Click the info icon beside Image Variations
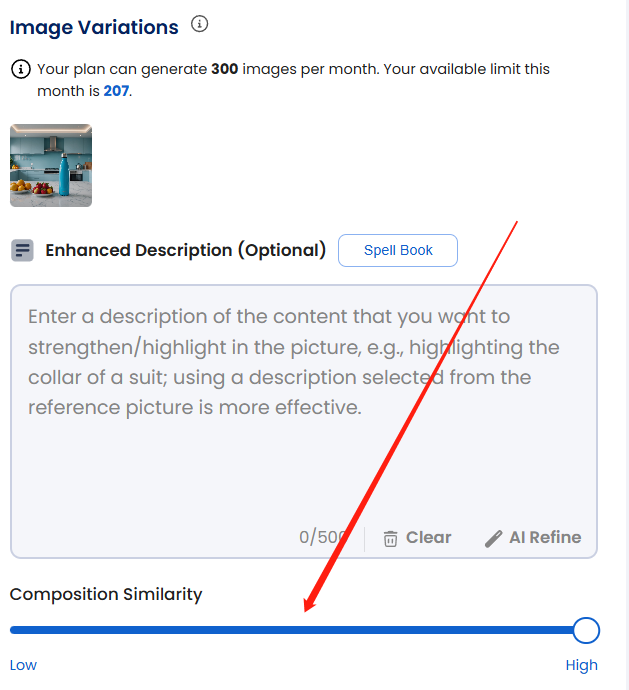The height and width of the screenshot is (690, 629). point(199,24)
